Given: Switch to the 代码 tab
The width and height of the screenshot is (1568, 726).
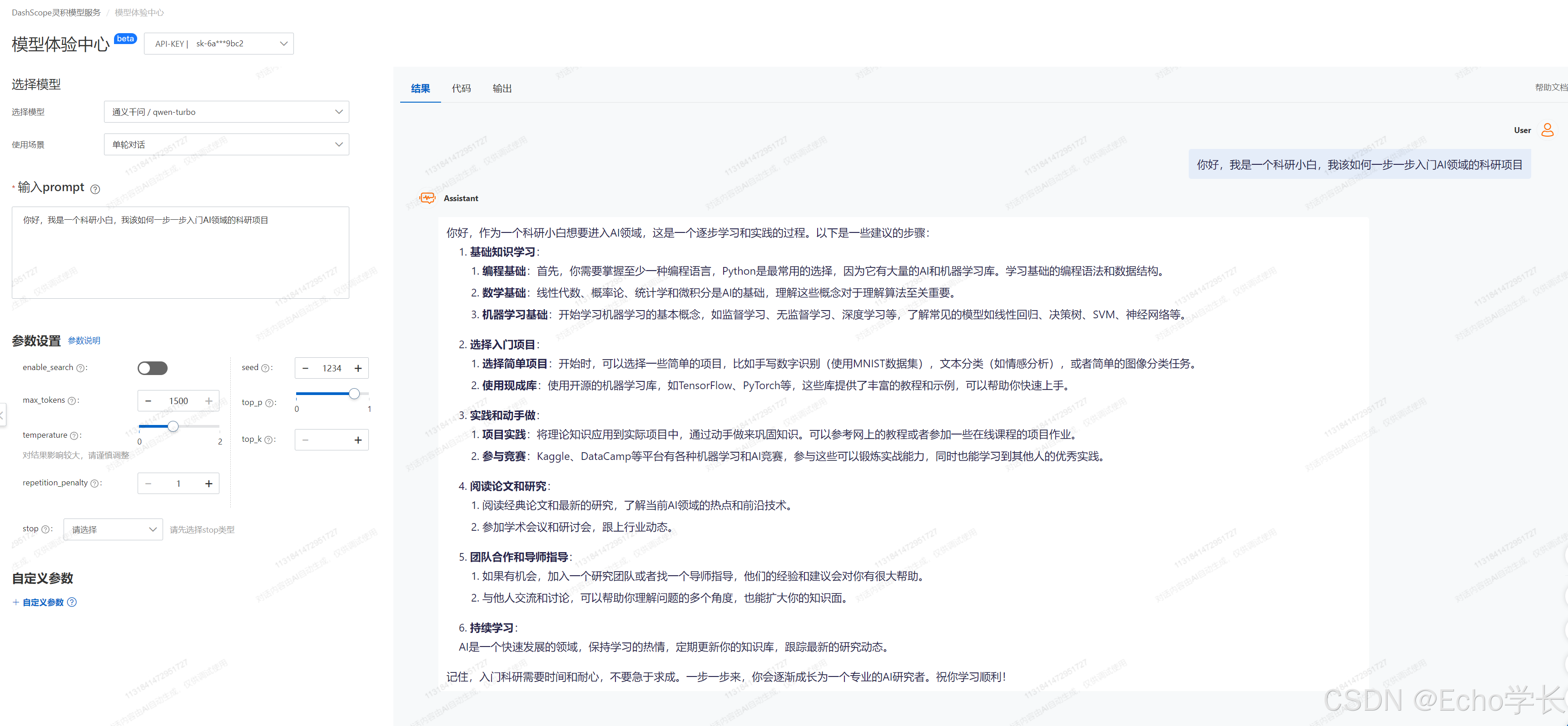Looking at the screenshot, I should click(461, 88).
